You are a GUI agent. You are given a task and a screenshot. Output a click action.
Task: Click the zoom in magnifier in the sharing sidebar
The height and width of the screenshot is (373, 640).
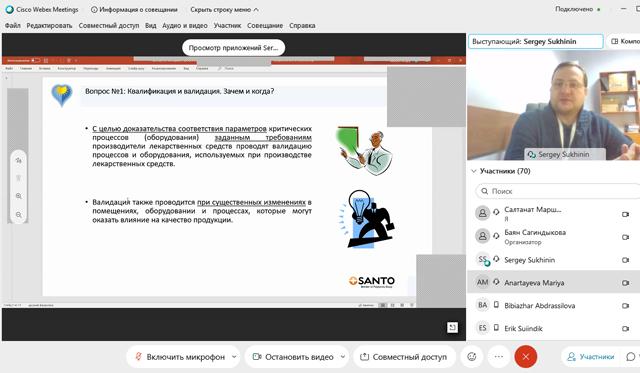tap(18, 196)
